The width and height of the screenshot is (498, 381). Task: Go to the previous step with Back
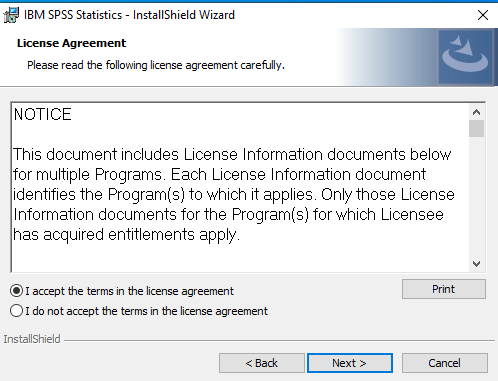tap(262, 363)
